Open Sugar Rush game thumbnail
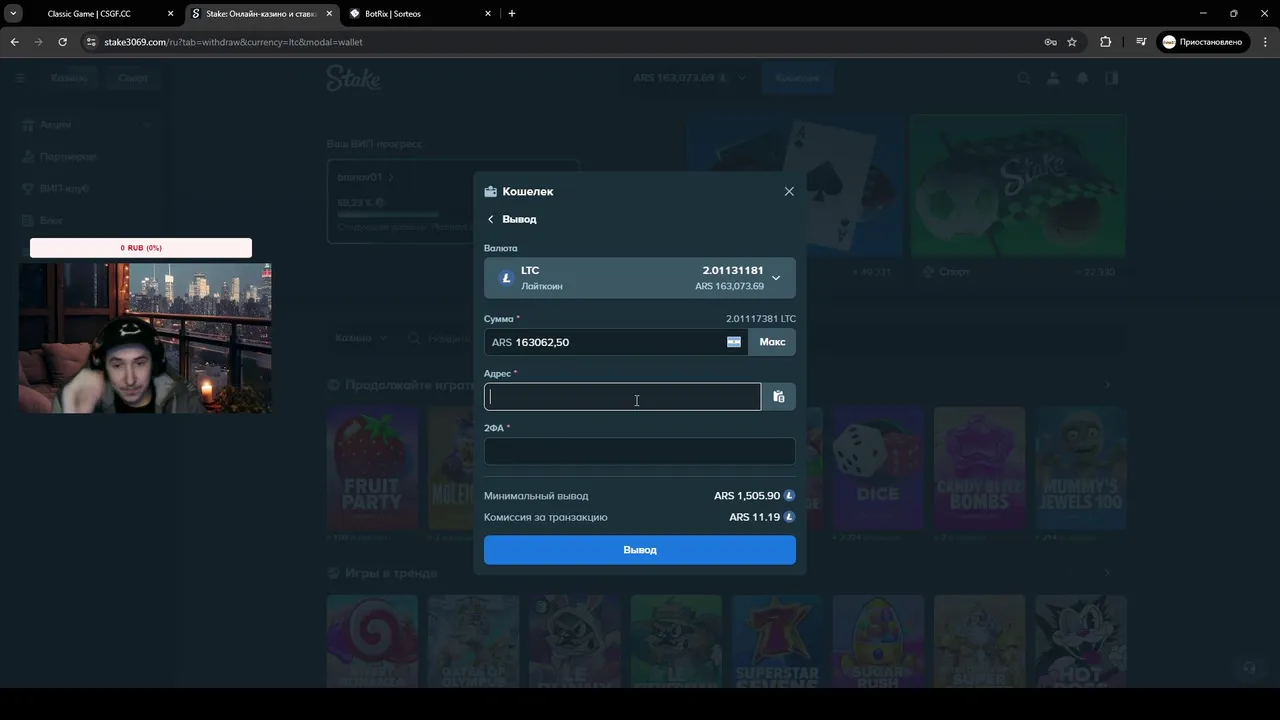Viewport: 1280px width, 720px height. pos(878,640)
